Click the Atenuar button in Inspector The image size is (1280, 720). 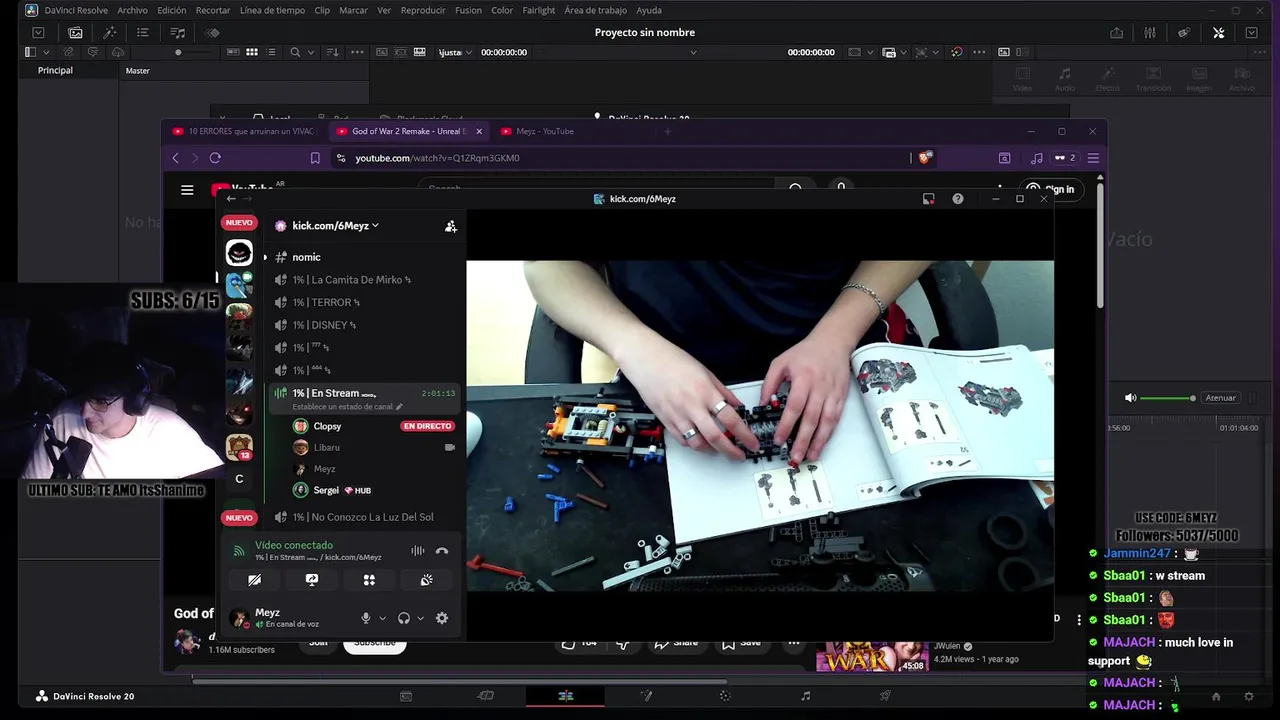[x=1220, y=398]
